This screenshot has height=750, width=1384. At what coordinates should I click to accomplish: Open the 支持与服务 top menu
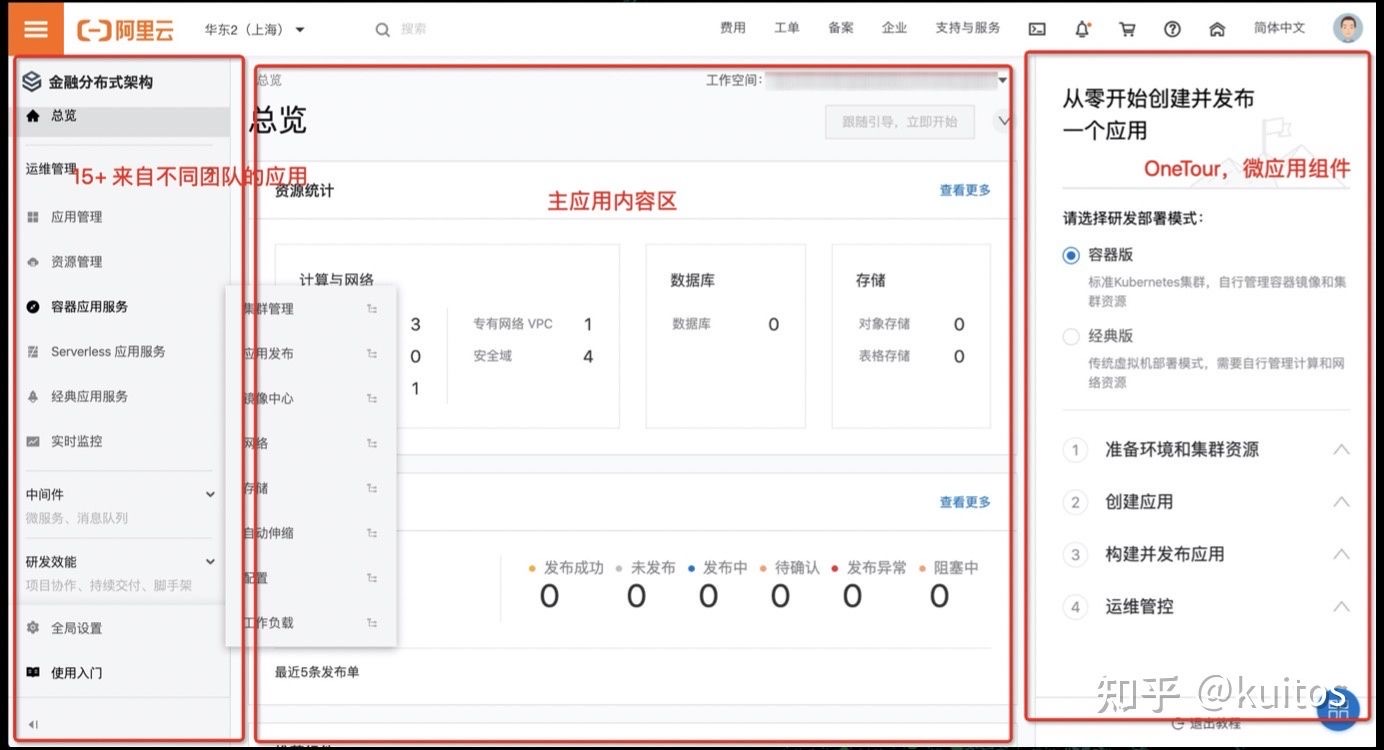(x=968, y=28)
